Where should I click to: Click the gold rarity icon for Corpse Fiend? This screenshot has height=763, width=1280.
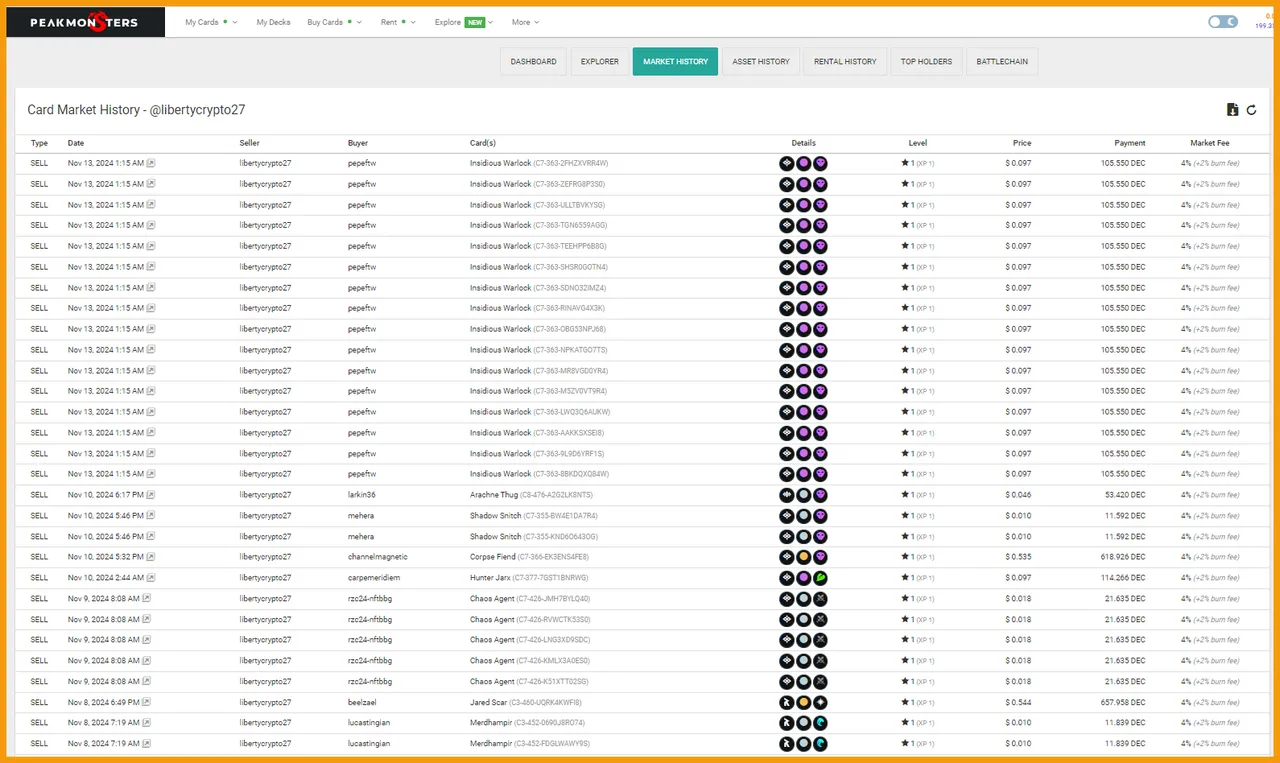pyautogui.click(x=803, y=557)
